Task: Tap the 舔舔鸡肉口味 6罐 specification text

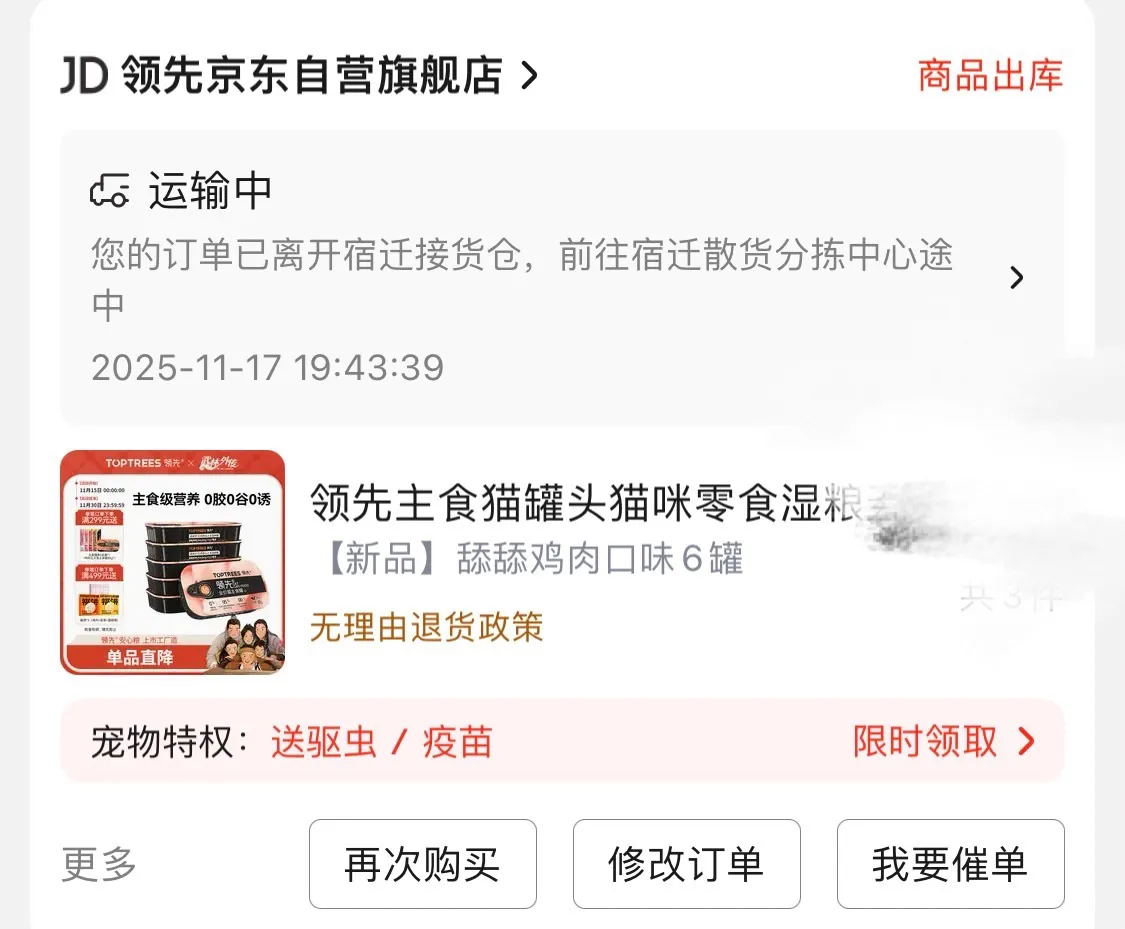Action: click(x=535, y=558)
